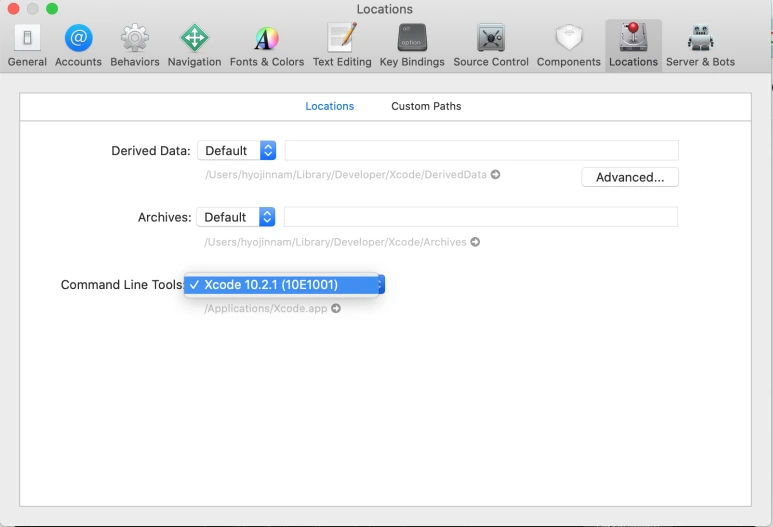Reveal the Archives folder with its arrow icon

pyautogui.click(x=475, y=242)
